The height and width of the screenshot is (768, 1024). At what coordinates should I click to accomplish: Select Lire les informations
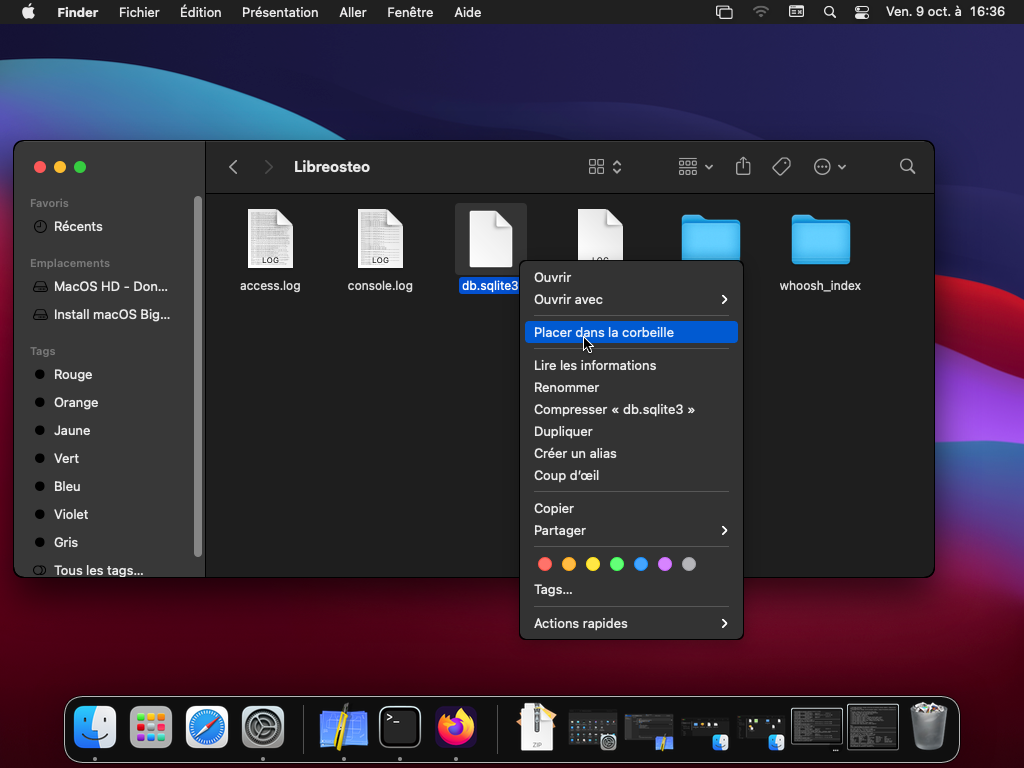pyautogui.click(x=632, y=366)
